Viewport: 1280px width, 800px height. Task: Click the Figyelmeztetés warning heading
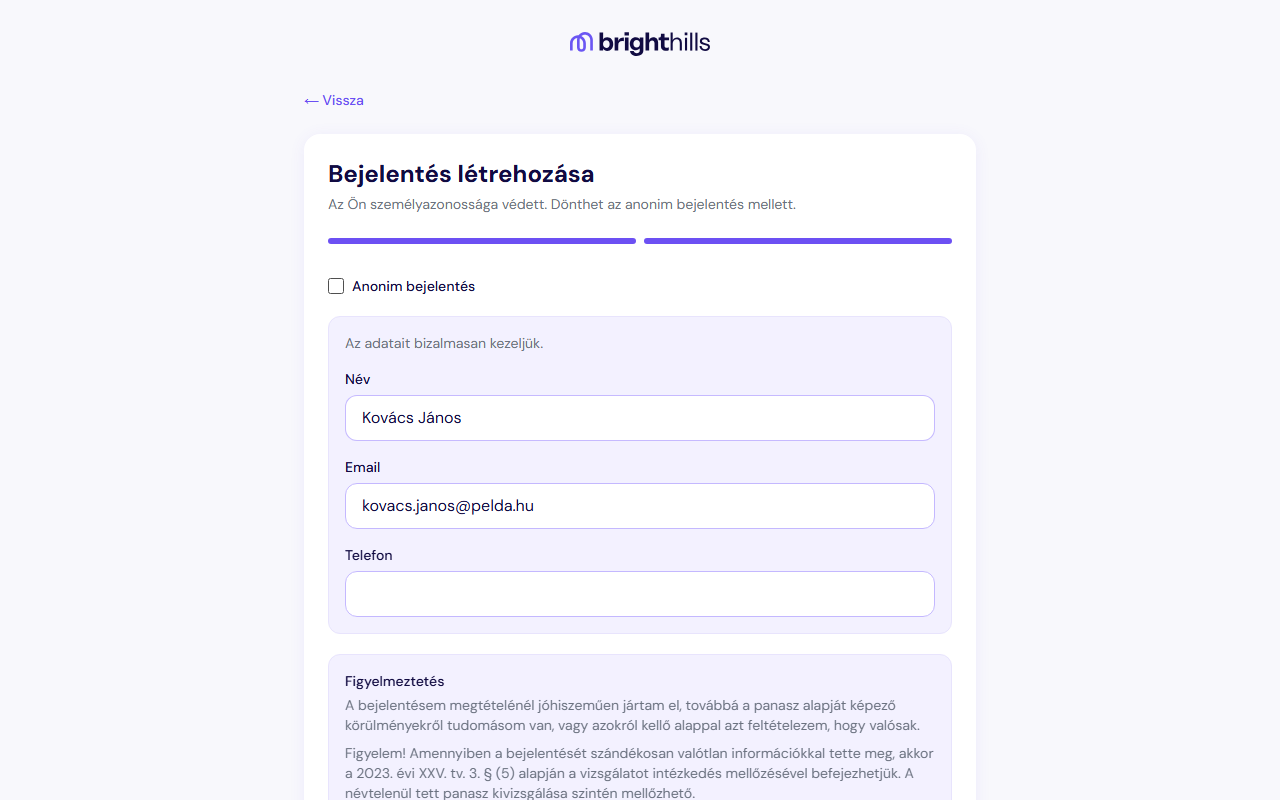point(395,682)
